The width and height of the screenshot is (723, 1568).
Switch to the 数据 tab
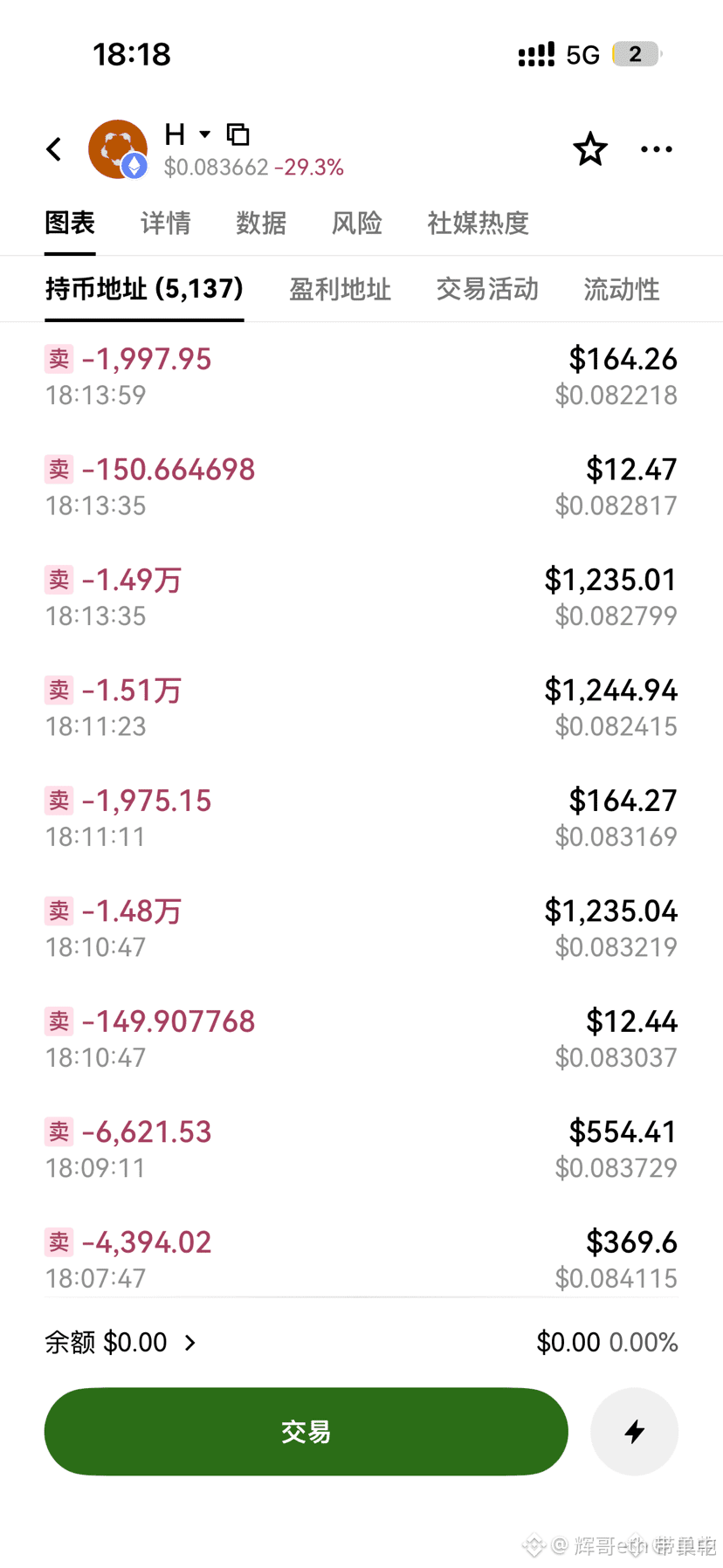(x=261, y=223)
